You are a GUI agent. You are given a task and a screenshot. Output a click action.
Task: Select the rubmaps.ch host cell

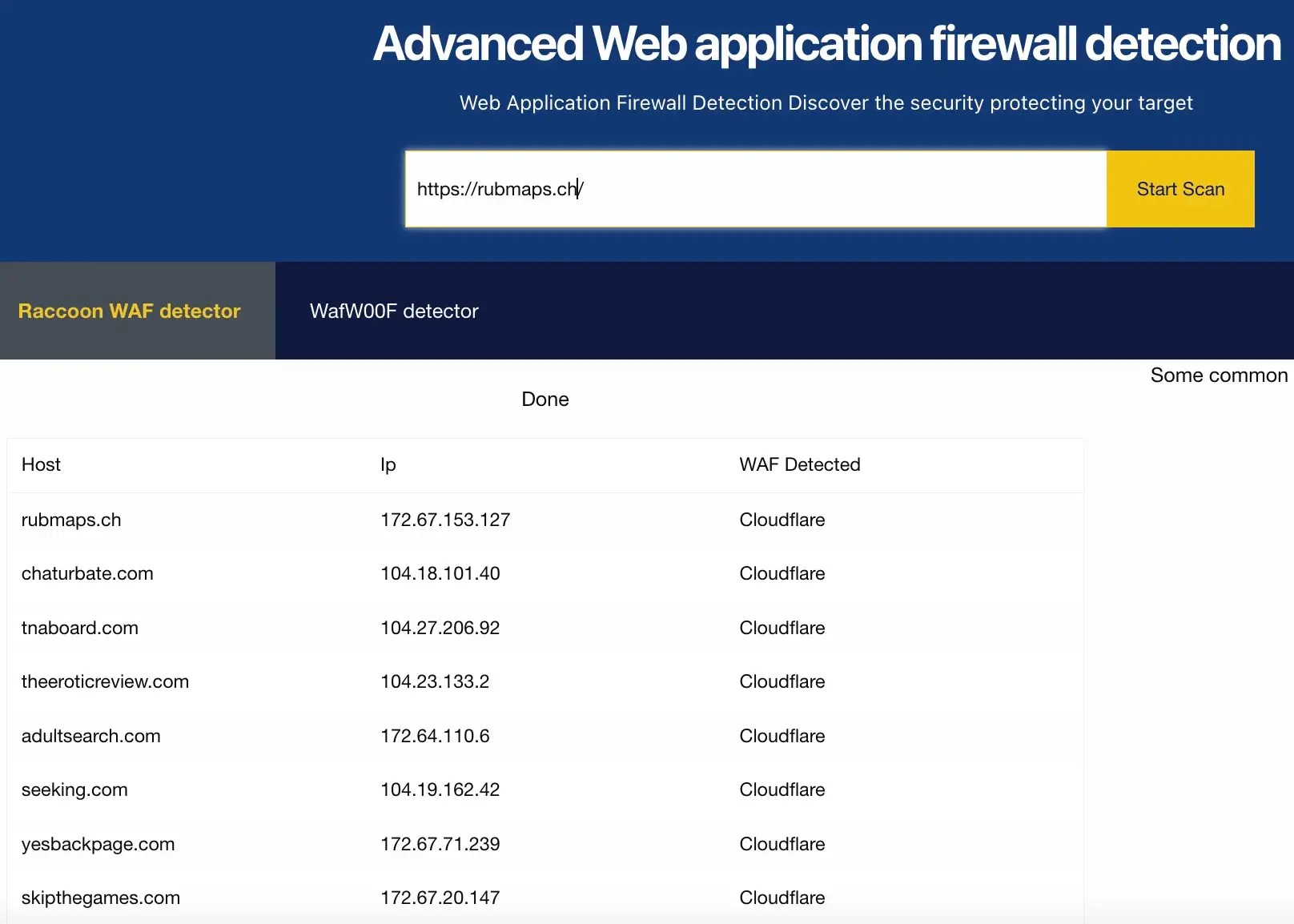tap(71, 520)
